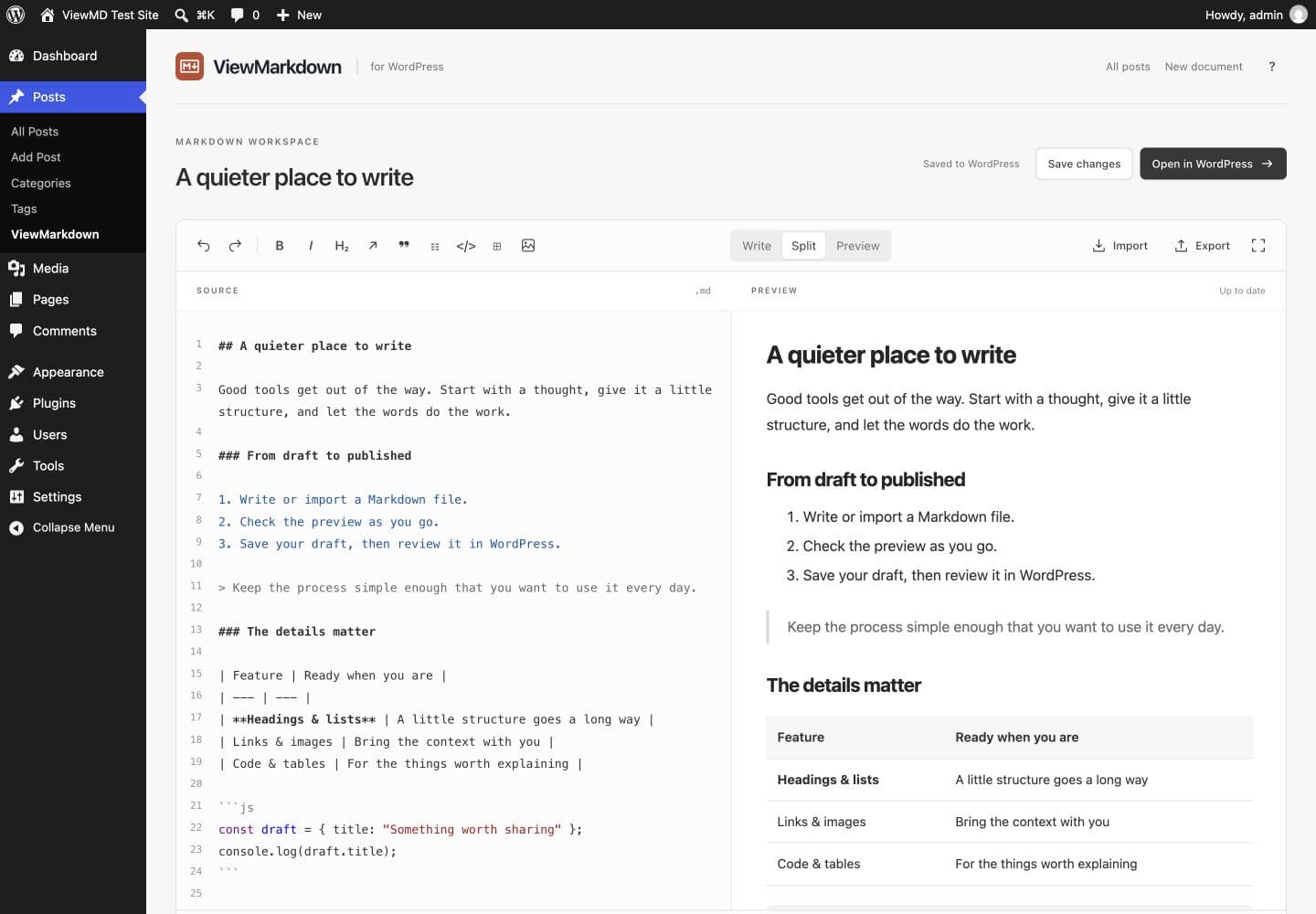This screenshot has width=1316, height=914.
Task: Export the document
Action: click(x=1202, y=246)
